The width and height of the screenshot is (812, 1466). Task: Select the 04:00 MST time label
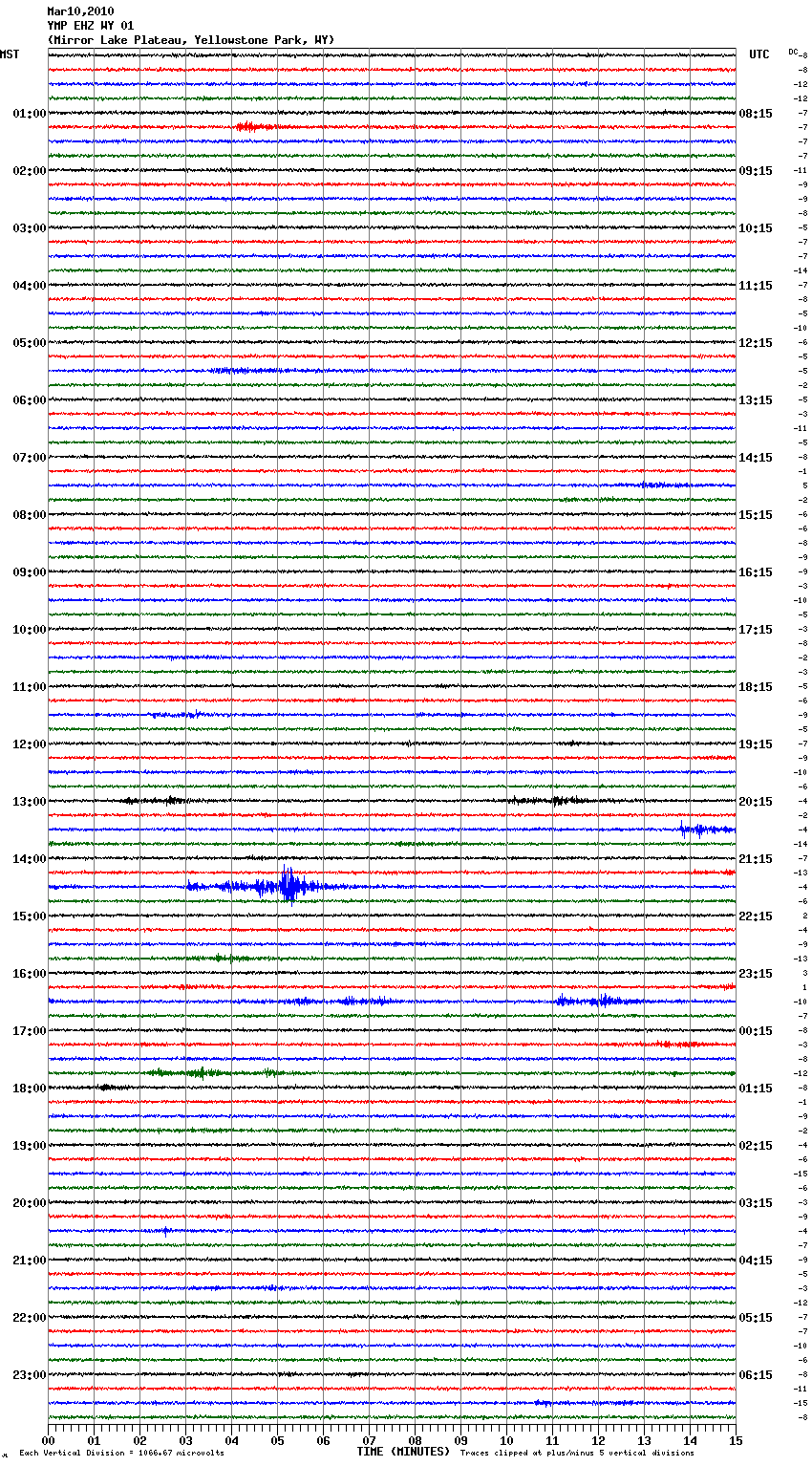(30, 286)
